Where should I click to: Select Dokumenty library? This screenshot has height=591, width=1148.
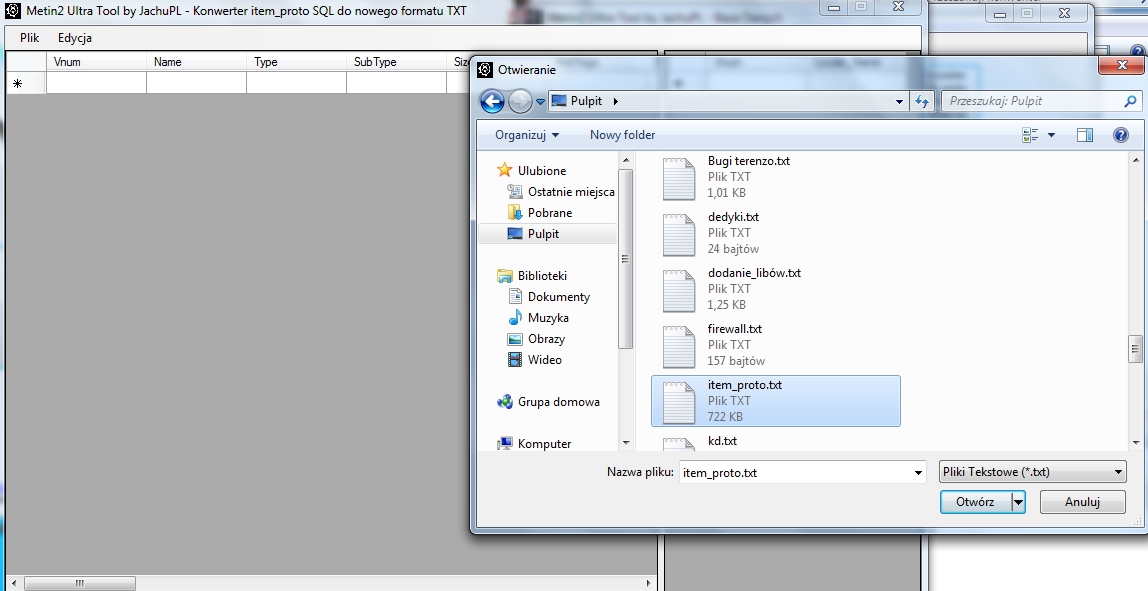[x=559, y=297]
